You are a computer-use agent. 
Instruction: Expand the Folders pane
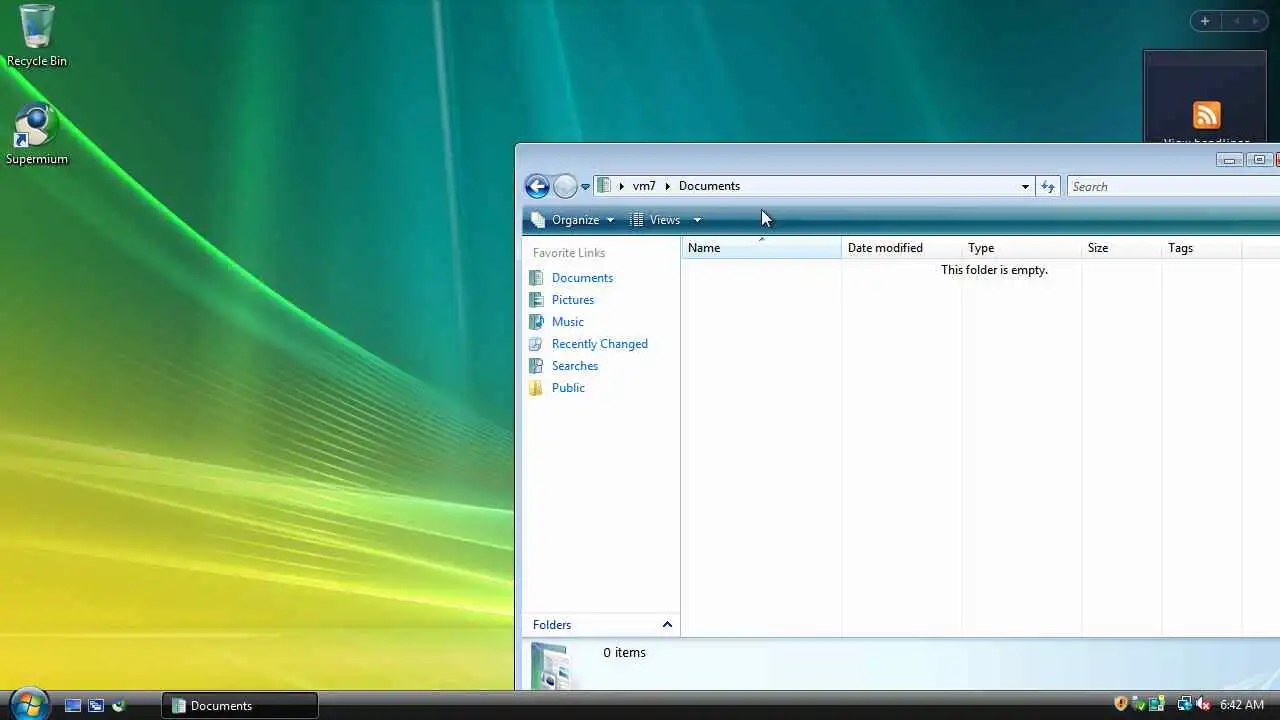[x=601, y=625]
